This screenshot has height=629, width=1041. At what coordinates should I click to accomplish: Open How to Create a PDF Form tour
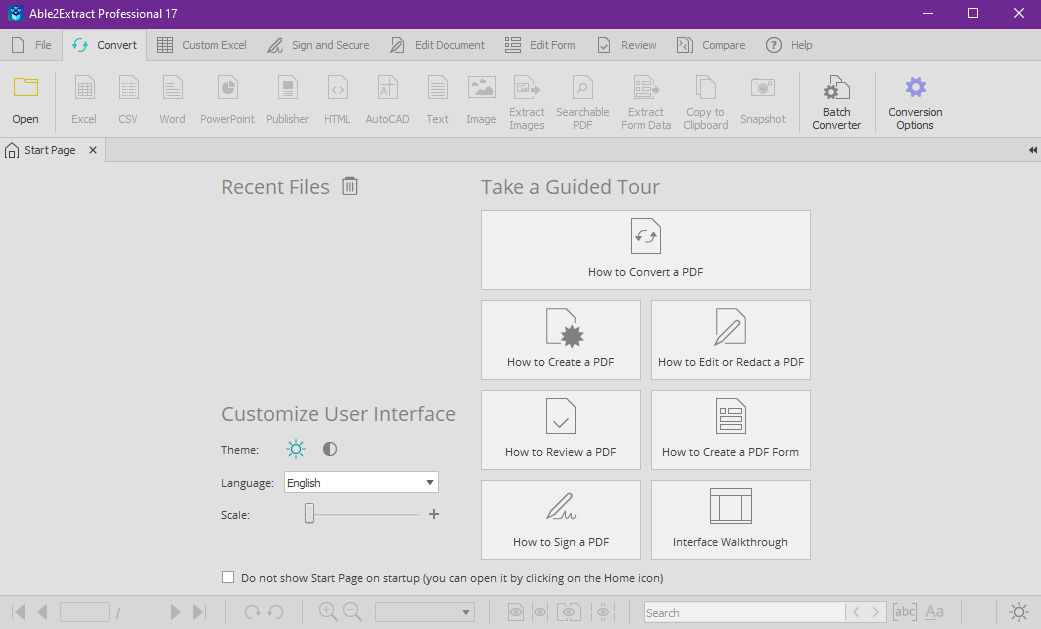point(730,430)
